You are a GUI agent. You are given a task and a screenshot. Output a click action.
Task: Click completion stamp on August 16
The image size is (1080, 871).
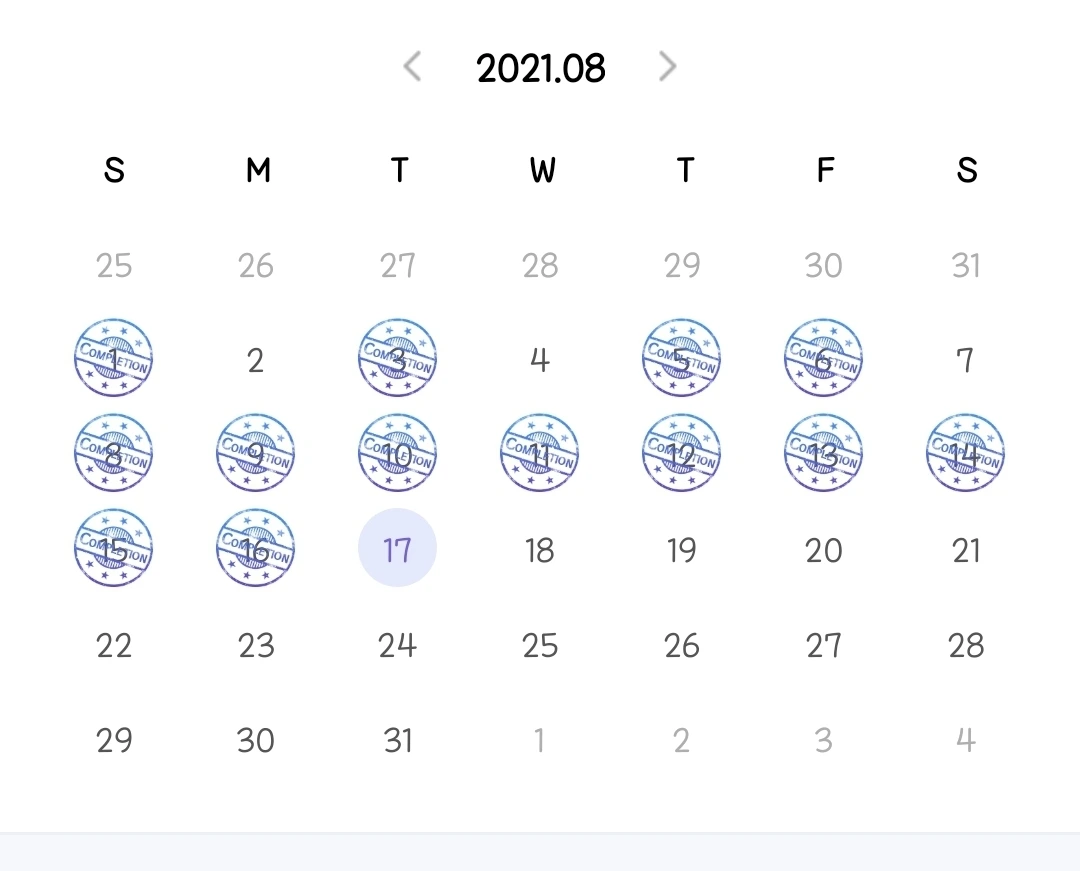256,548
